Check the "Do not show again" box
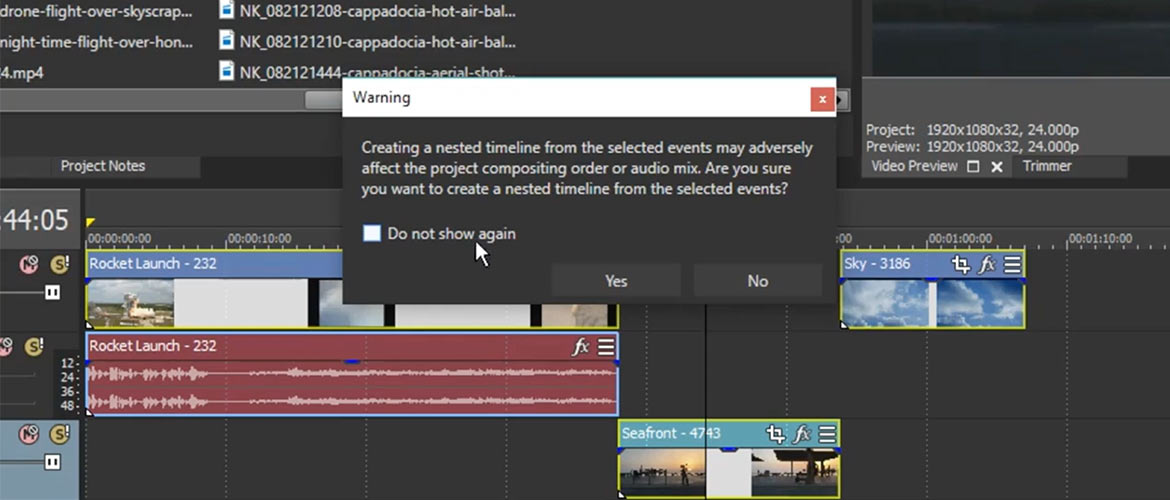Screen dimensions: 1170x500 coord(372,234)
